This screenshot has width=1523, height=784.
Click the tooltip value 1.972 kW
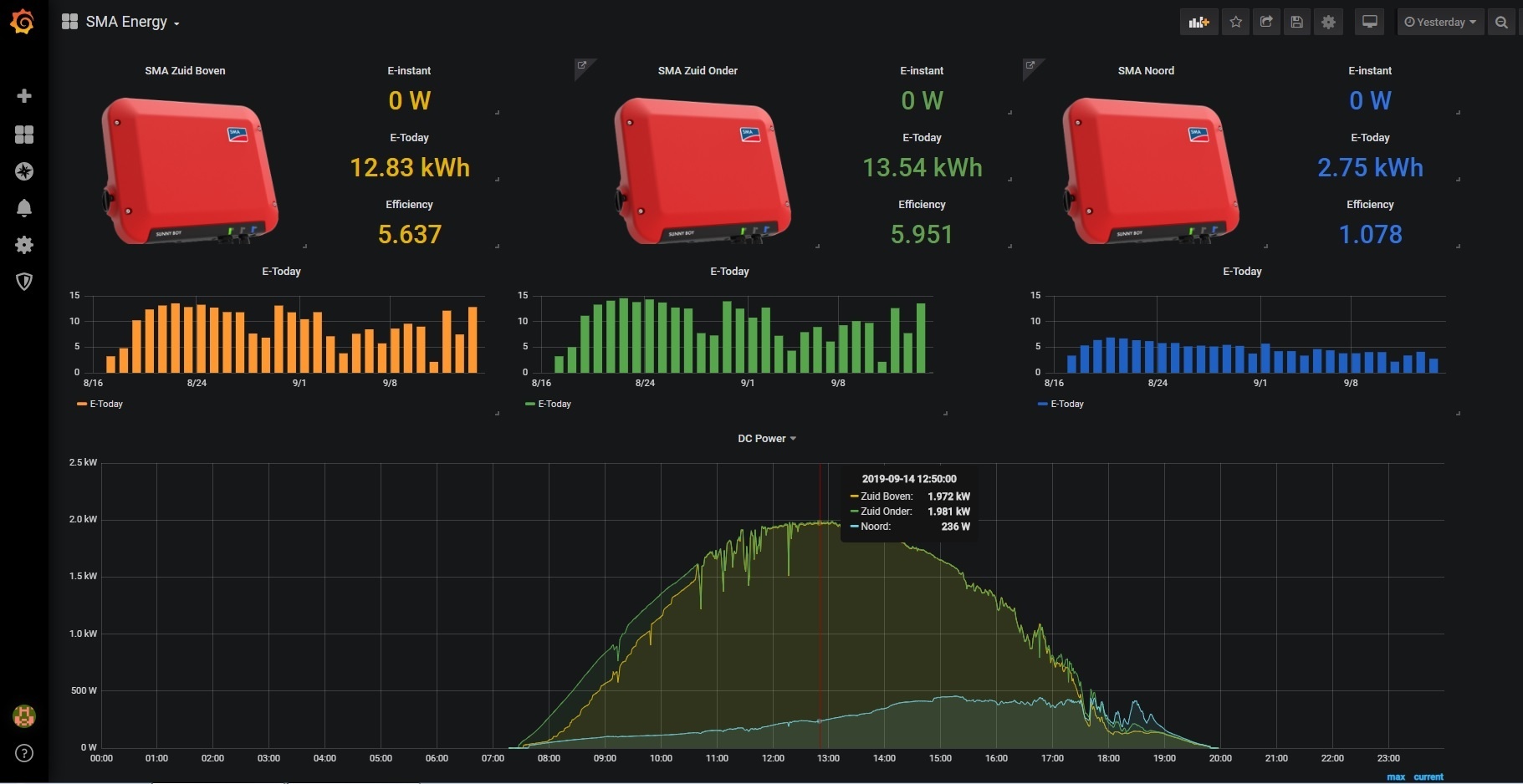[948, 496]
